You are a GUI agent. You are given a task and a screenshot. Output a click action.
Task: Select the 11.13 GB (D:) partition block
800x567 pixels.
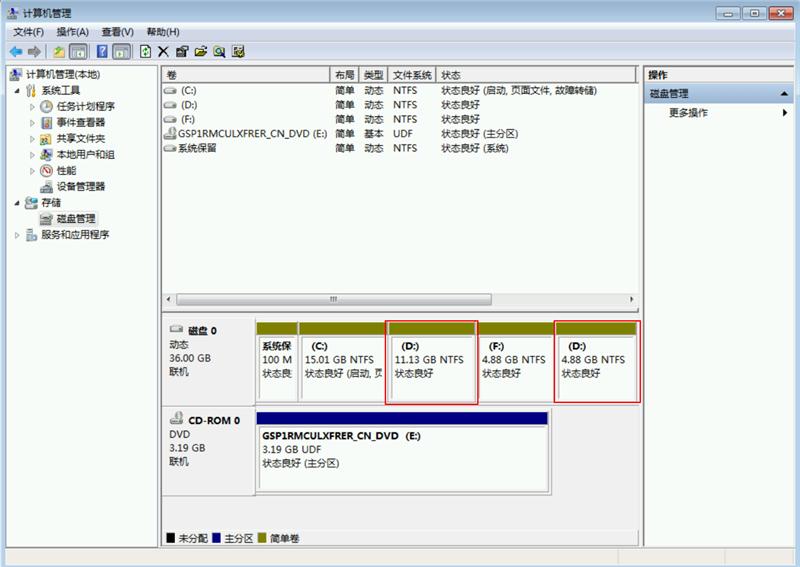[x=432, y=363]
